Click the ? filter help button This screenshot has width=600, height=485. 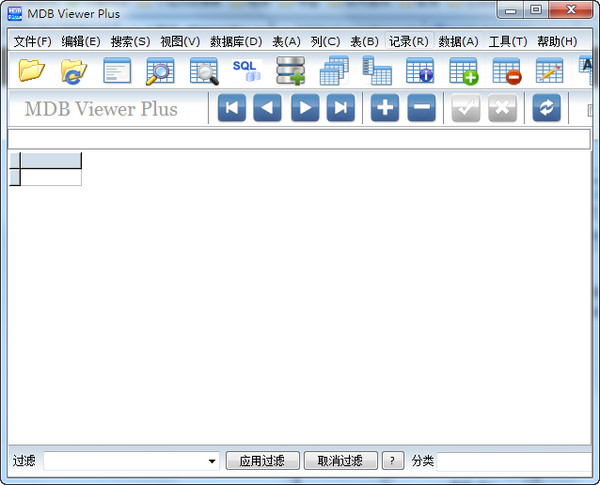tap(394, 461)
